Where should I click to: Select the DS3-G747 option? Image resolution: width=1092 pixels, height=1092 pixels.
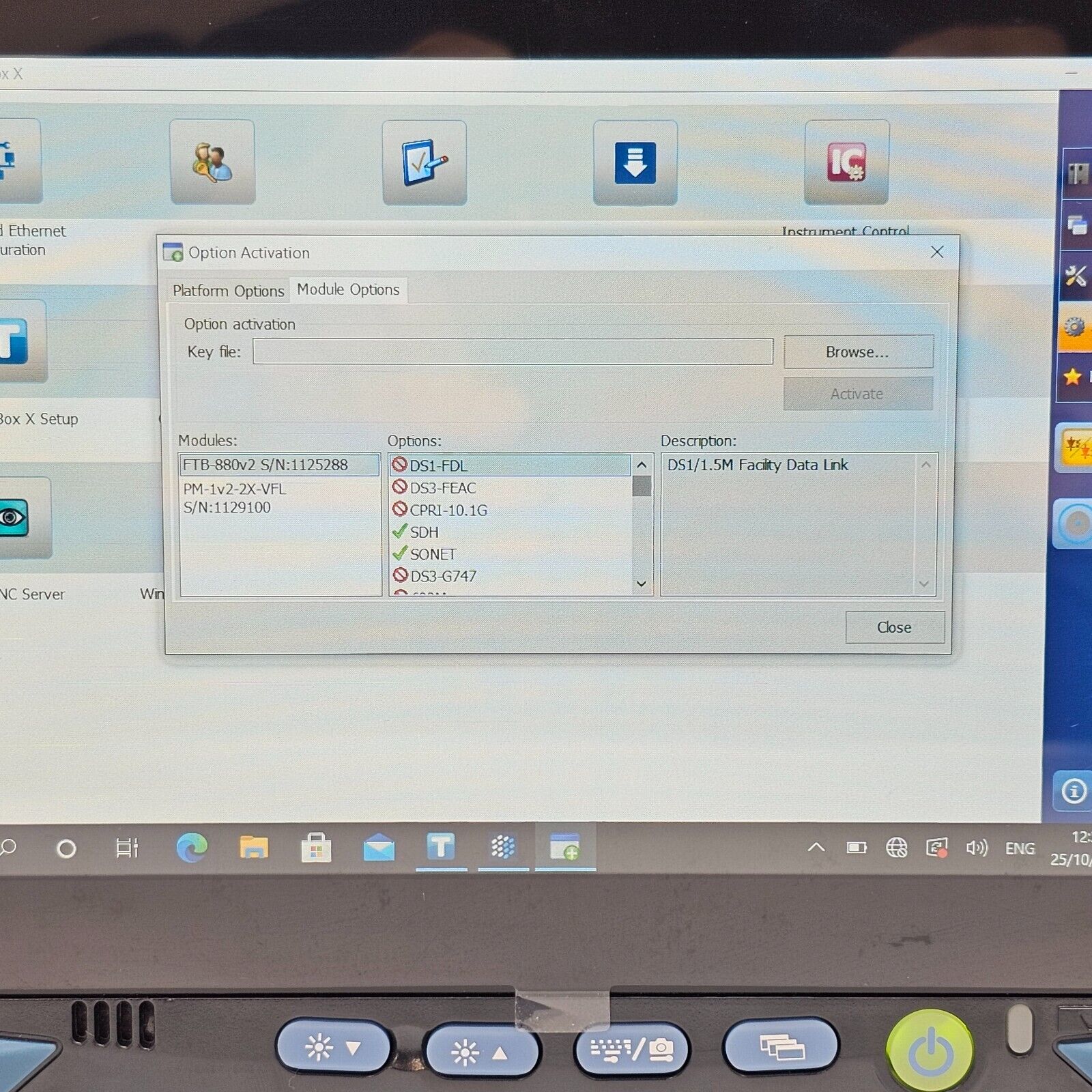[511, 576]
